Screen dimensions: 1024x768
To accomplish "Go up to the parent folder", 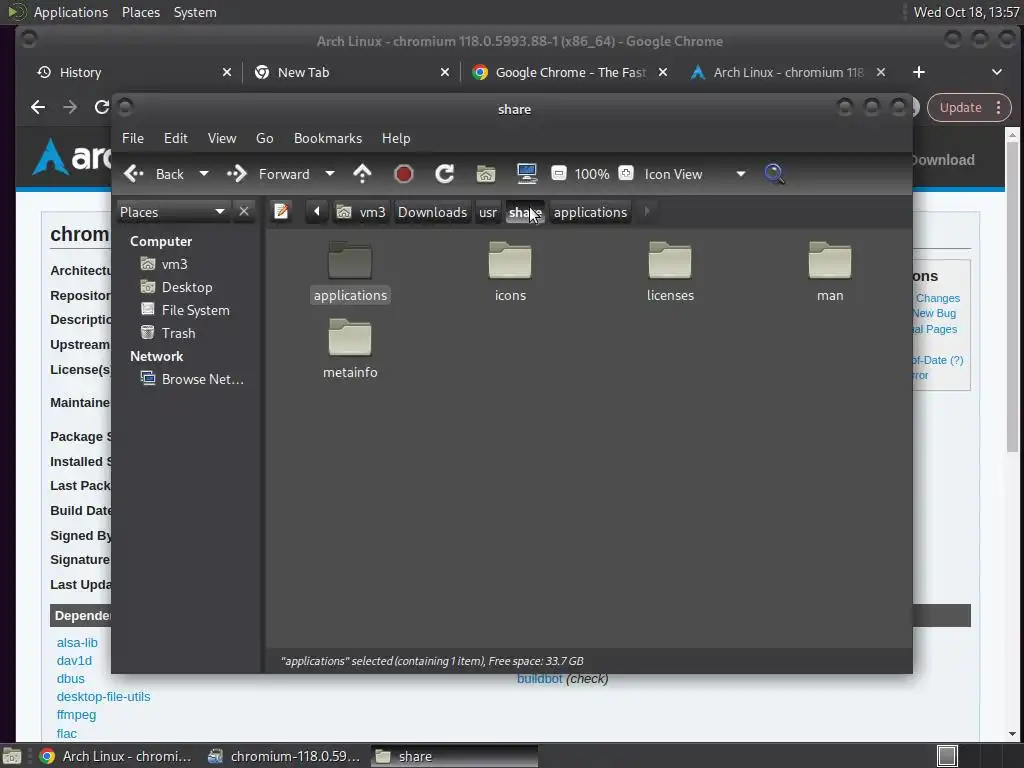I will pyautogui.click(x=362, y=174).
